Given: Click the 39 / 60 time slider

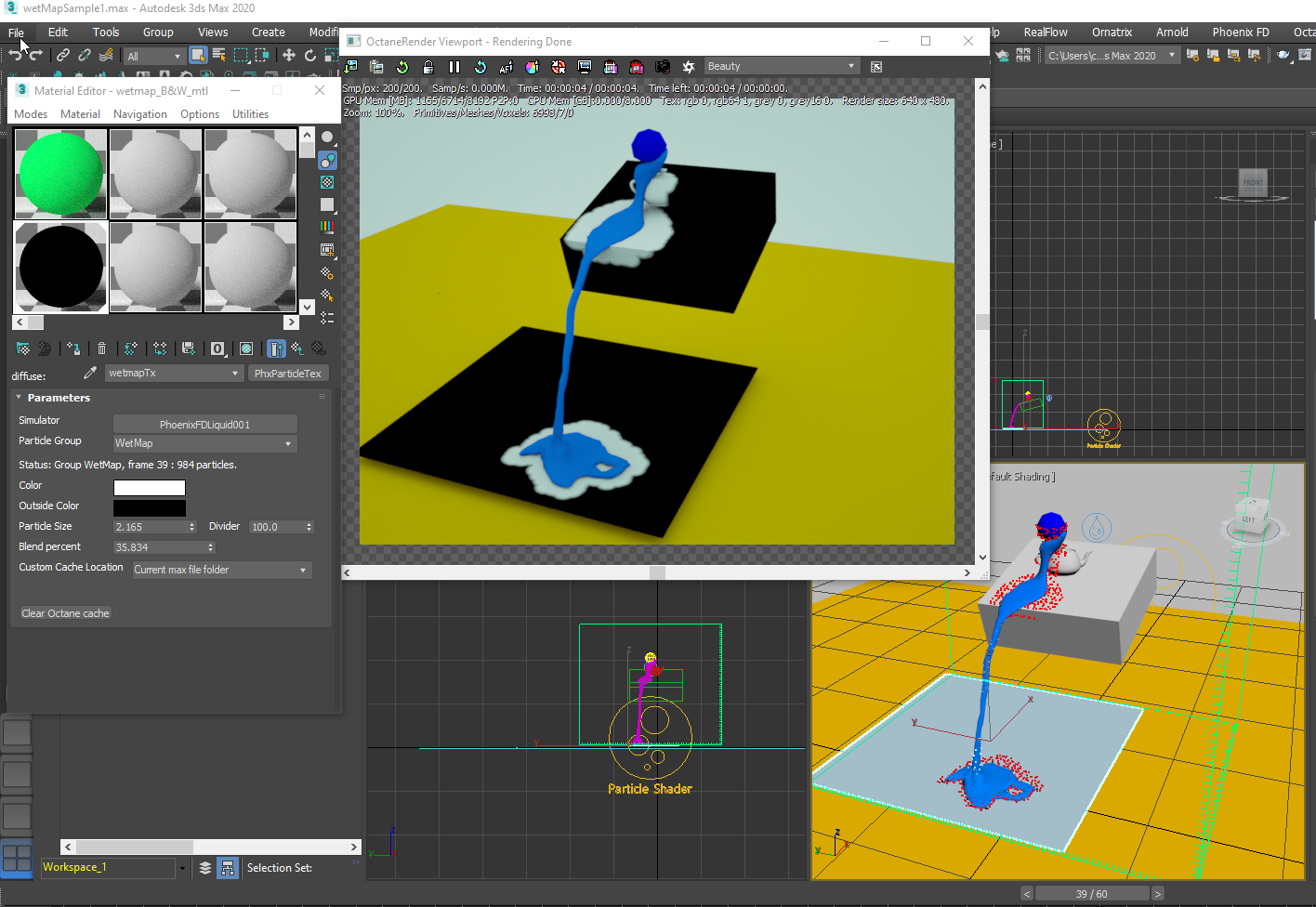Looking at the screenshot, I should pos(1092,894).
